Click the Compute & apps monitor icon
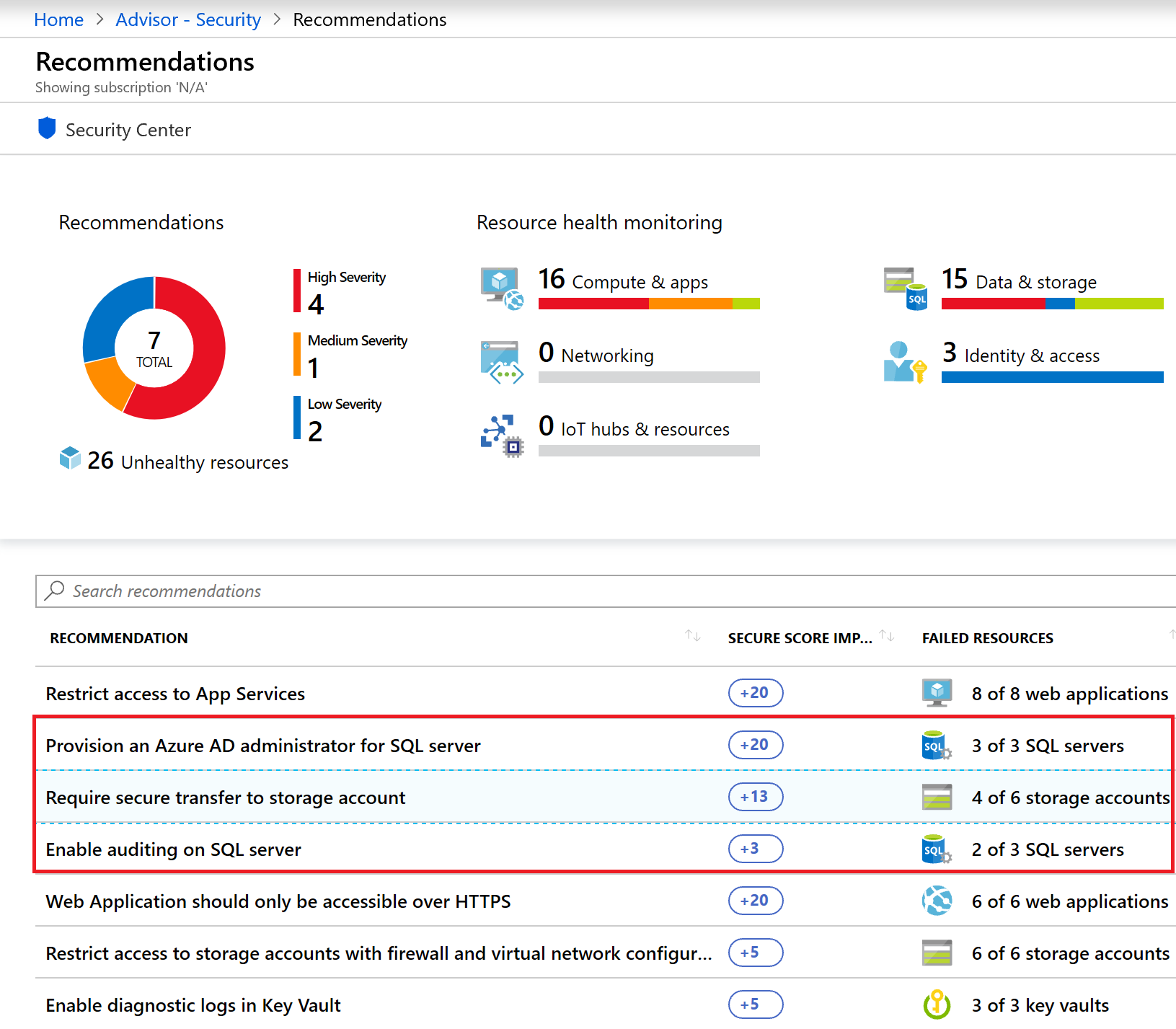 (x=502, y=288)
